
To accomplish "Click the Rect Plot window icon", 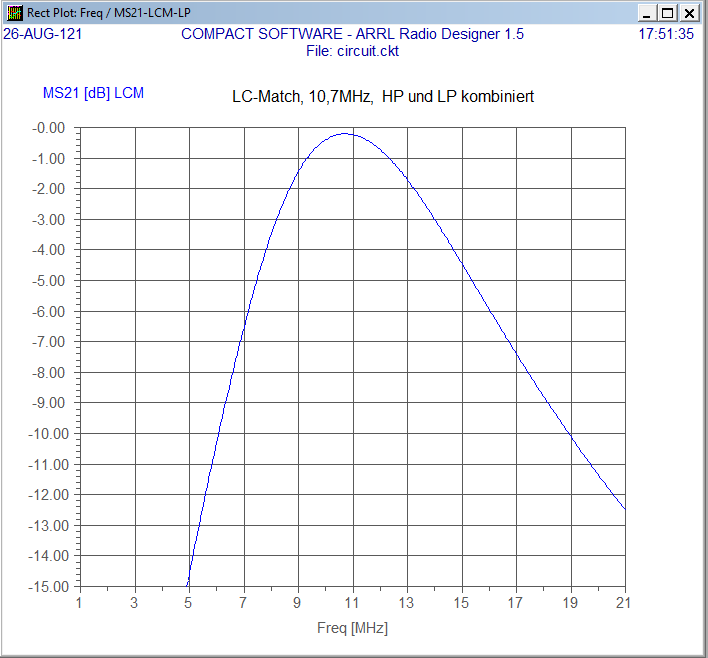I will point(14,13).
